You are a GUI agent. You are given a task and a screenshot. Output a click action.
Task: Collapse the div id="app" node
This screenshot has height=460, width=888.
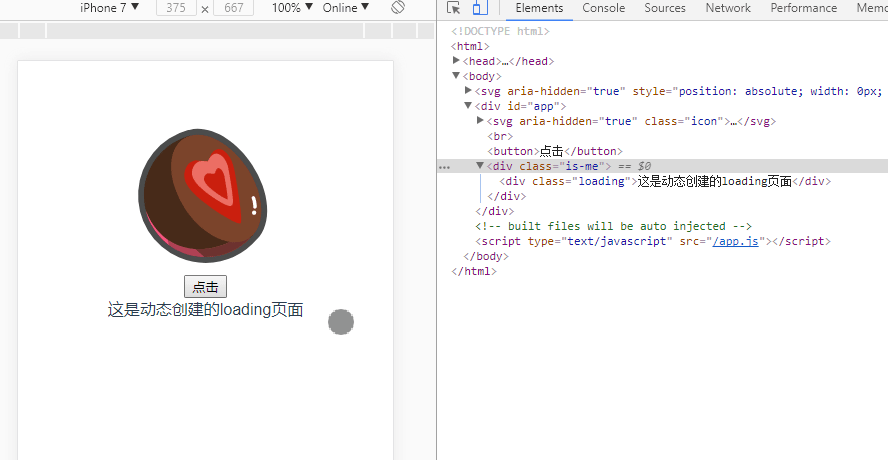(468, 105)
